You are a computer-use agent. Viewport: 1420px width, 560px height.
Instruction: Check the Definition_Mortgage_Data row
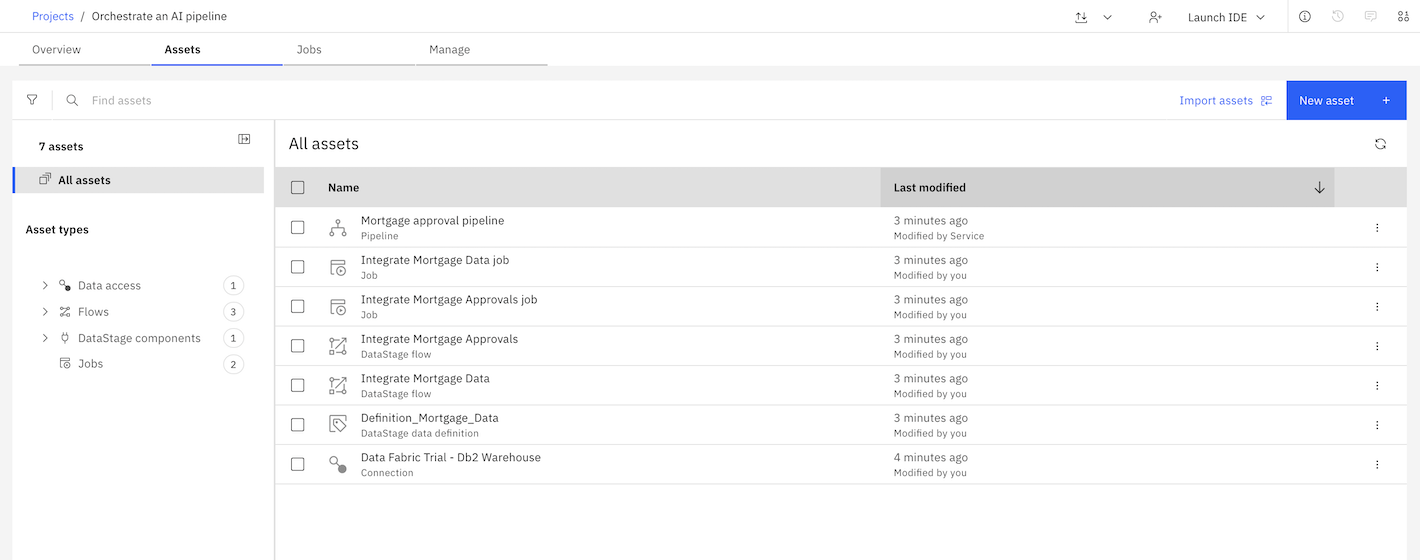click(x=297, y=425)
